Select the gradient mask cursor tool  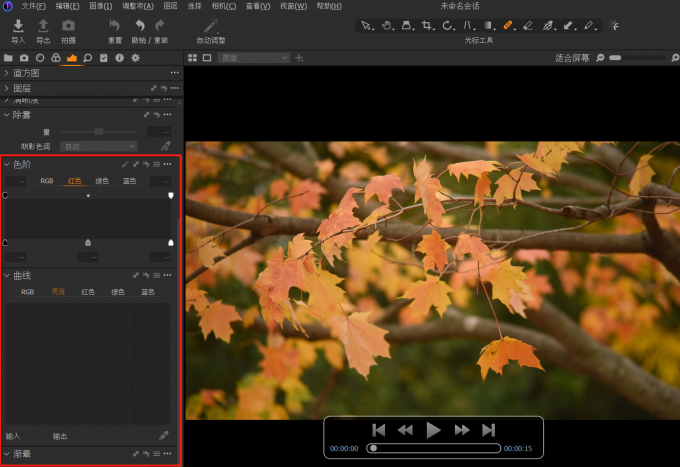(488, 26)
